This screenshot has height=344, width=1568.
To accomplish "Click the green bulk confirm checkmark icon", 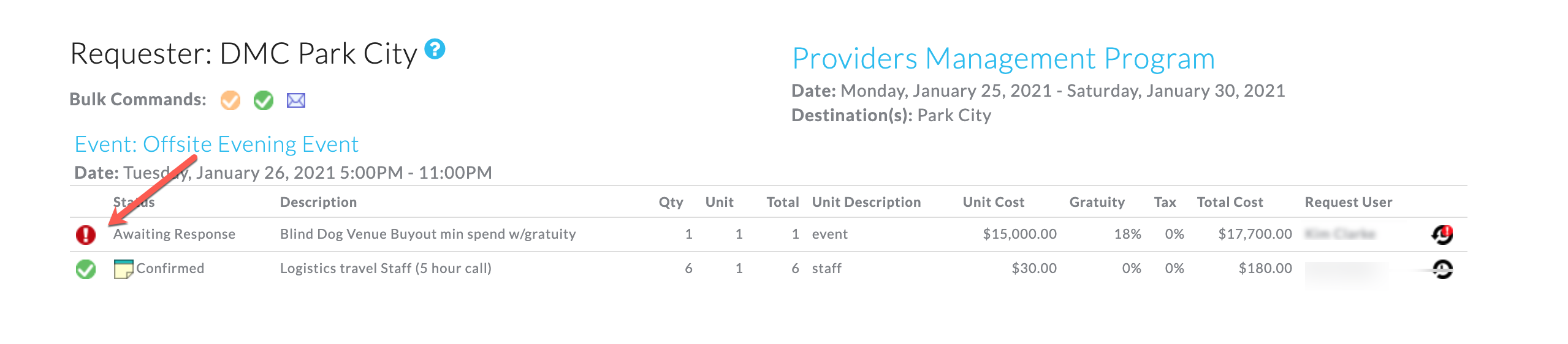I will pos(264,100).
